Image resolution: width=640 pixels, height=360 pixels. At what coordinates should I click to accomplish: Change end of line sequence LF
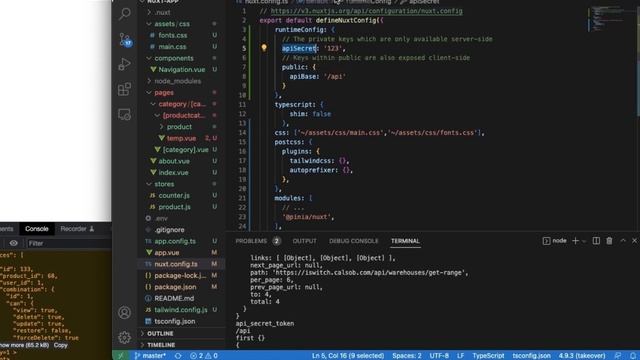460,356
